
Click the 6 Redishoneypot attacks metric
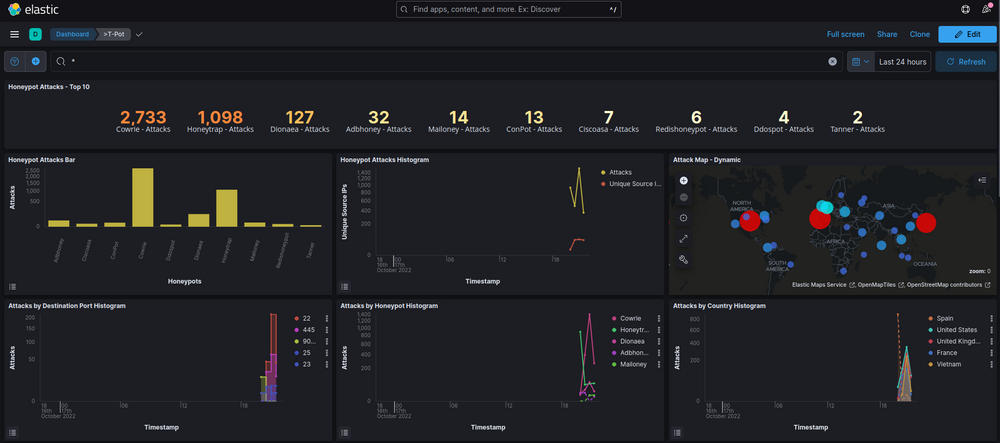(x=696, y=121)
